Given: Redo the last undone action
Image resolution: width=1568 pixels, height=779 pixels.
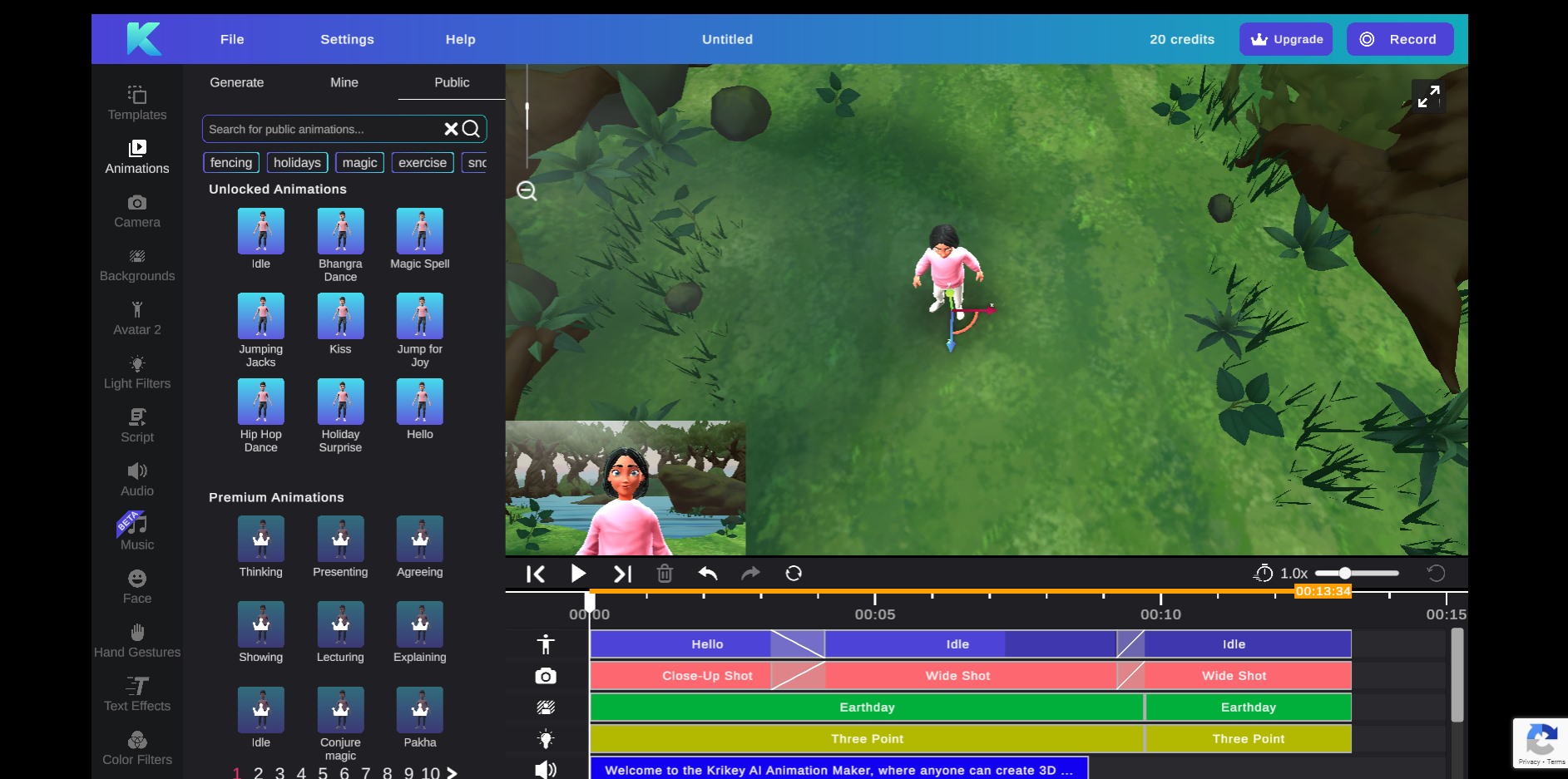Looking at the screenshot, I should tap(750, 574).
